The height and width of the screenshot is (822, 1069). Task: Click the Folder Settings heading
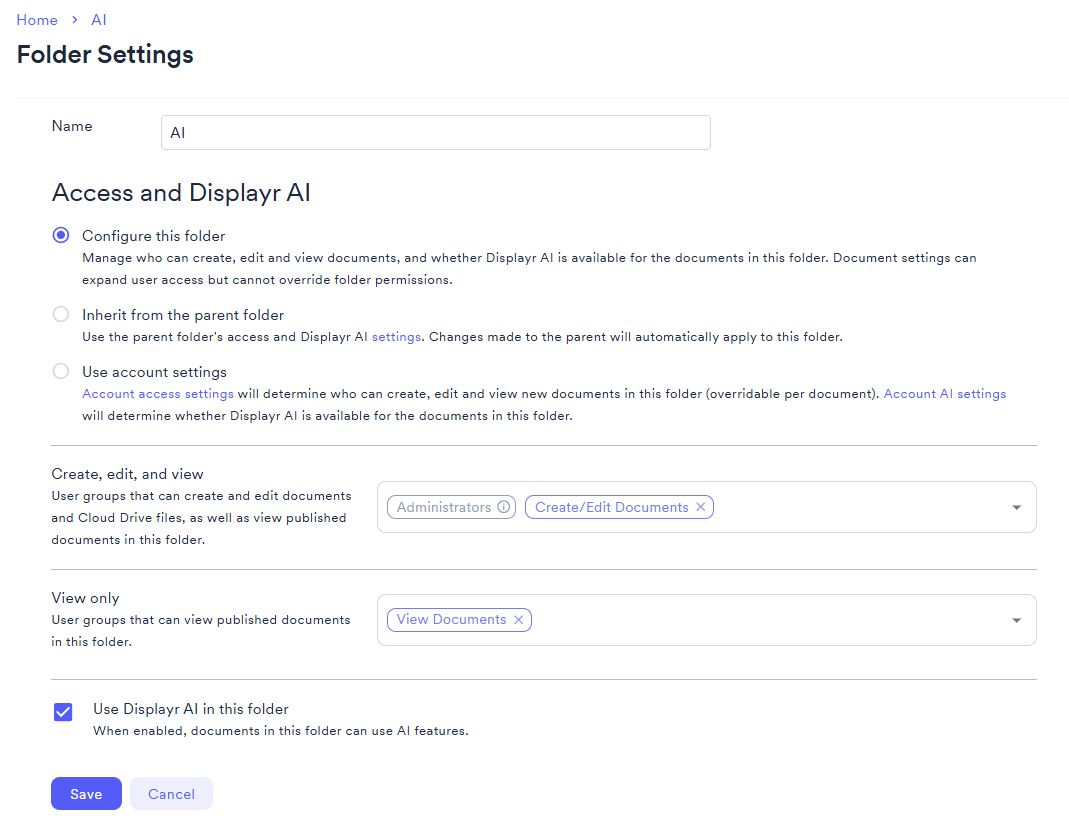click(105, 55)
